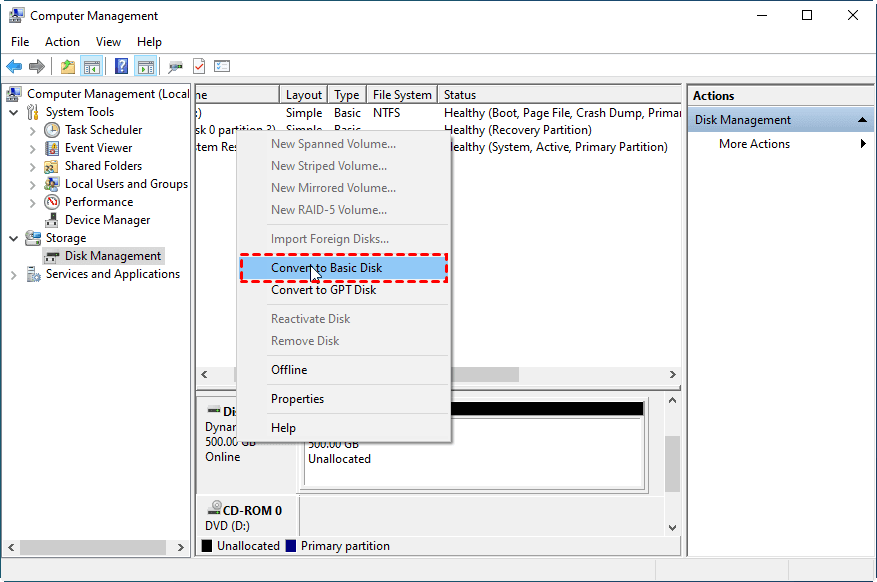877x582 pixels.
Task: Click volume list horizontal scrollbar right arrow
Action: click(672, 375)
